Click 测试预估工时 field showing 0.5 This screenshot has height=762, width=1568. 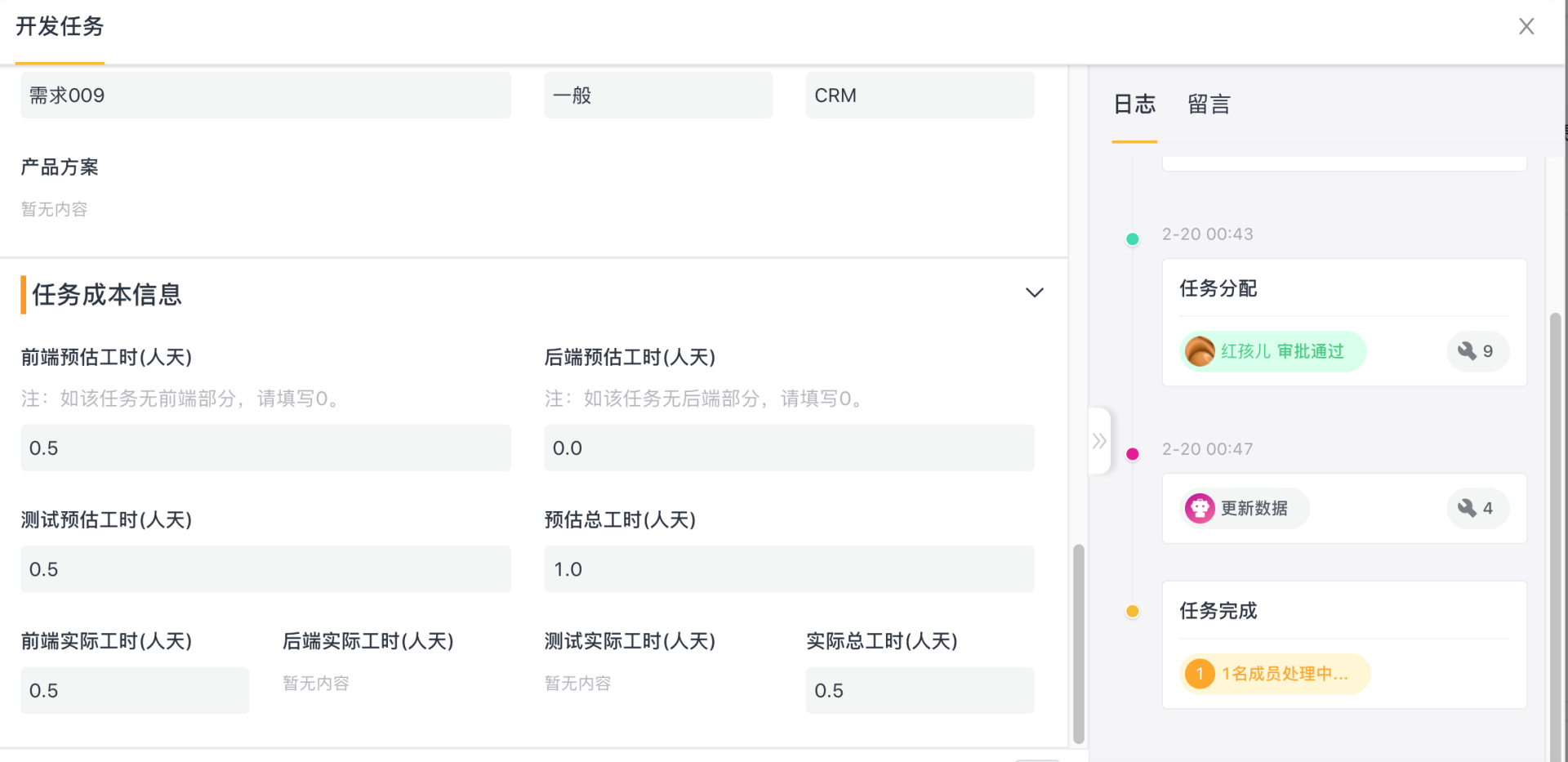tap(265, 569)
